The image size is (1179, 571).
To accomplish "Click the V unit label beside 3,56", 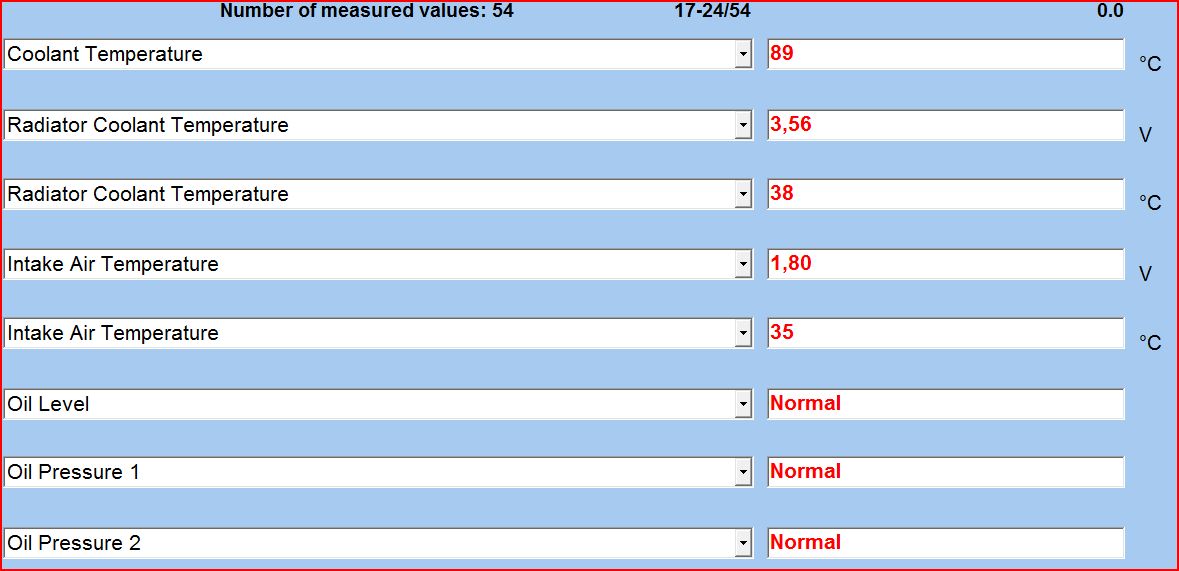I will pyautogui.click(x=1146, y=134).
